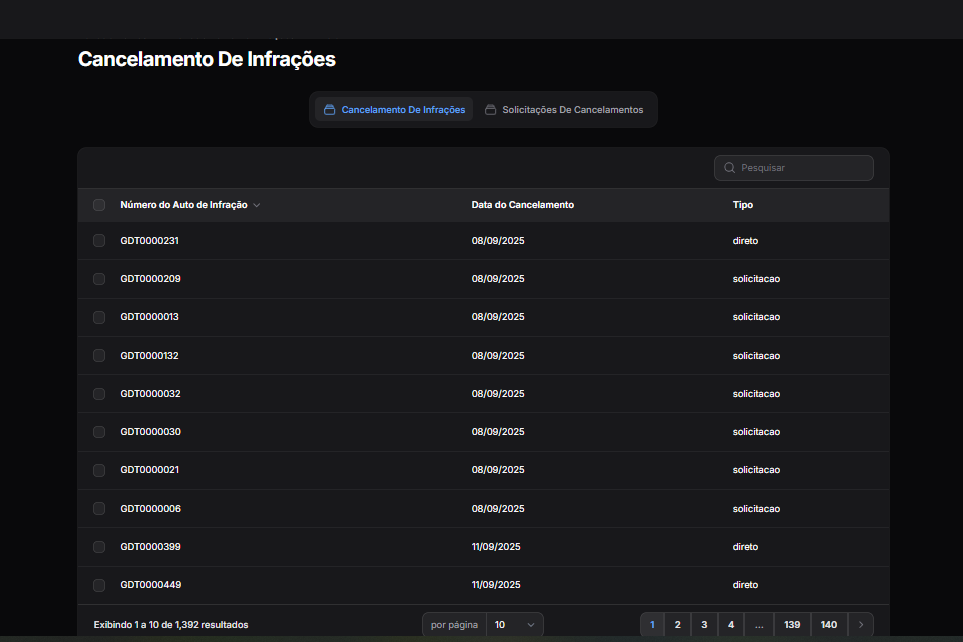Click the Data do Cancelamento column header

522,205
